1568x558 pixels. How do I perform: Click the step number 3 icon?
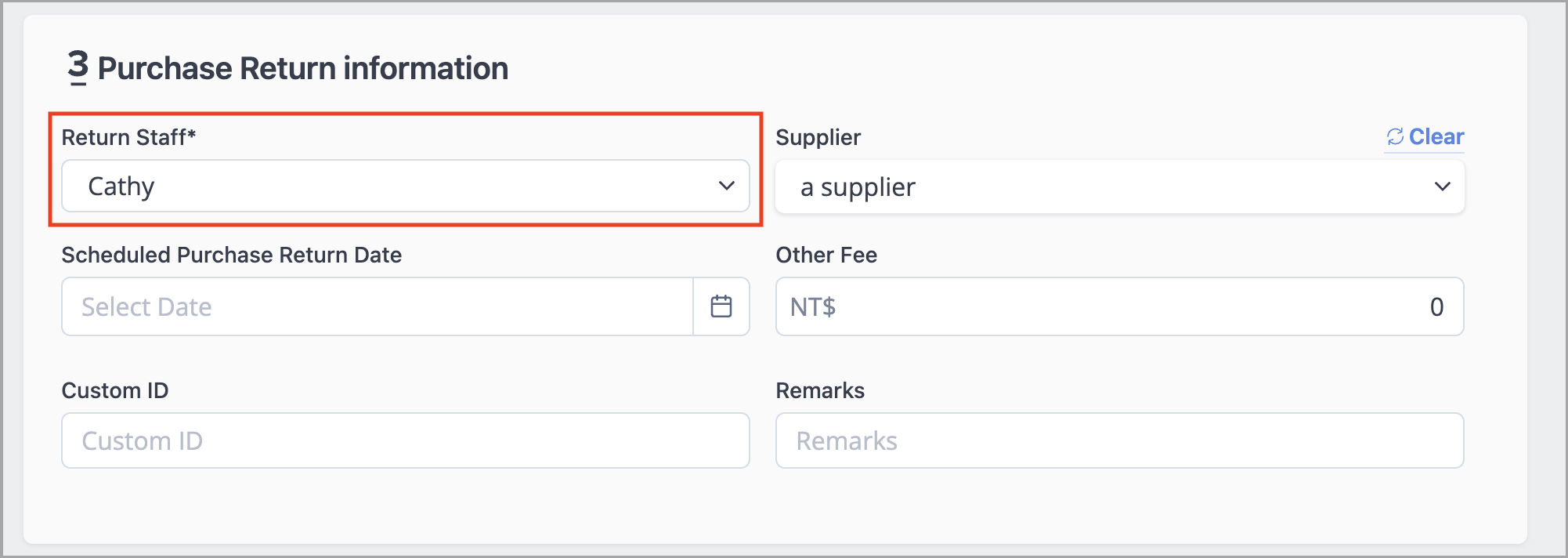[x=78, y=67]
